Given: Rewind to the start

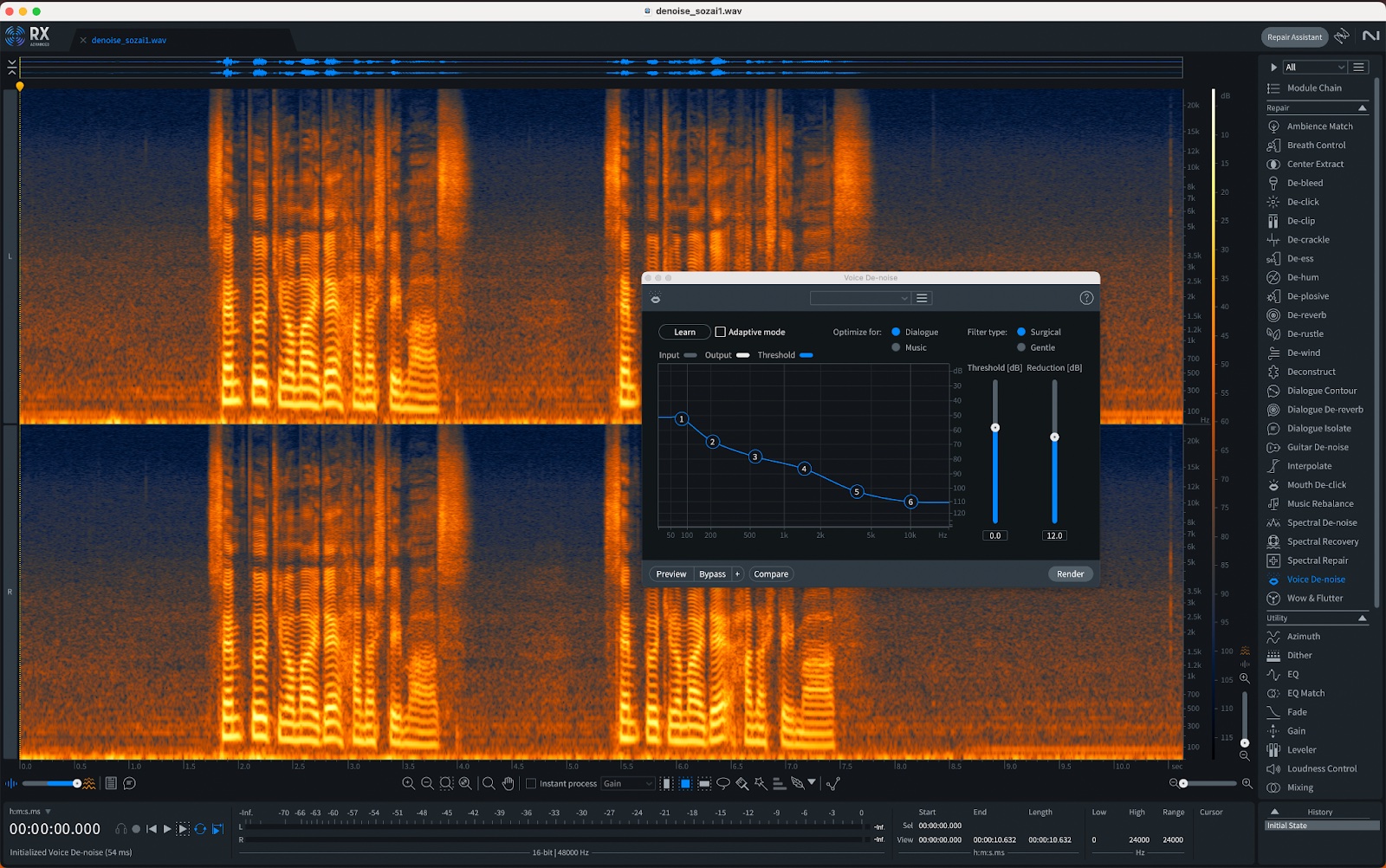Looking at the screenshot, I should [152, 830].
